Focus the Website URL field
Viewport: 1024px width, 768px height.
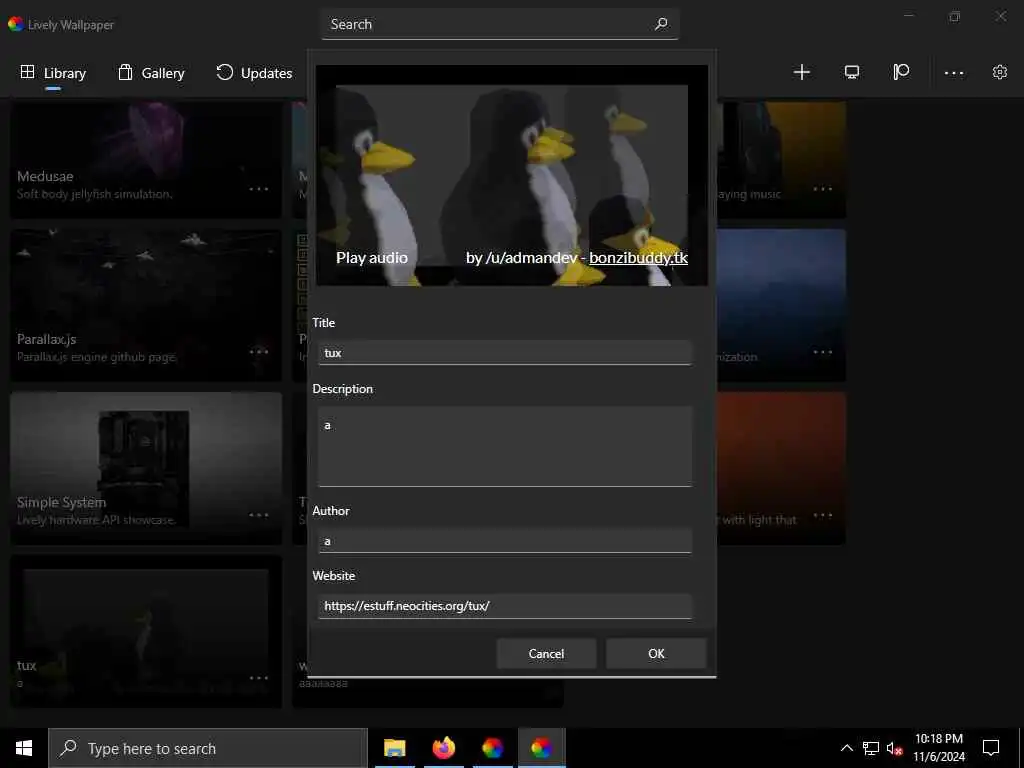[504, 606]
